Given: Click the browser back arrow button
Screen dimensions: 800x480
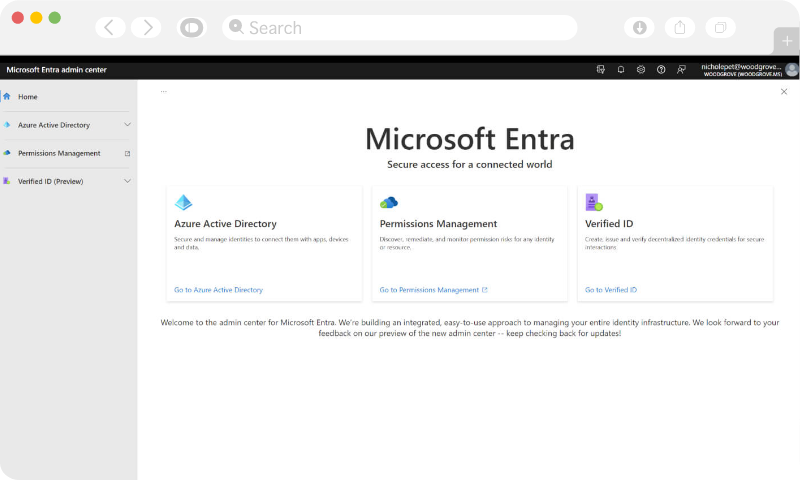Looking at the screenshot, I should tap(110, 28).
